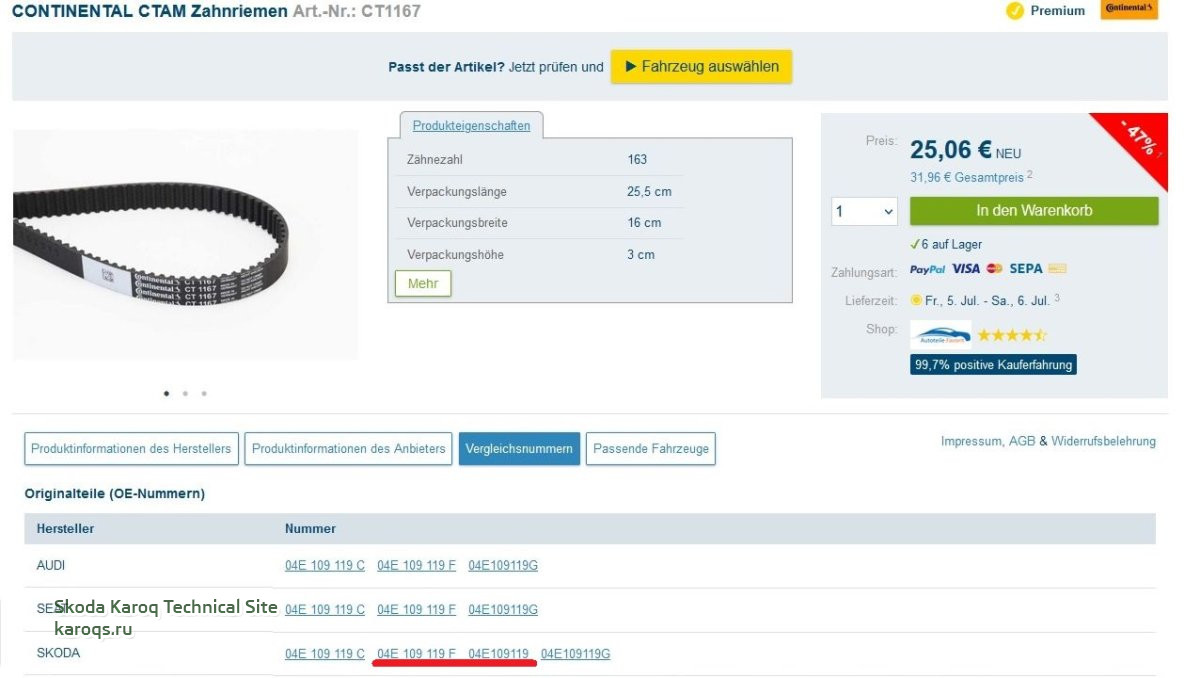This screenshot has width=1200, height=678.
Task: Click the yellow Premium badge icon
Action: [1015, 11]
